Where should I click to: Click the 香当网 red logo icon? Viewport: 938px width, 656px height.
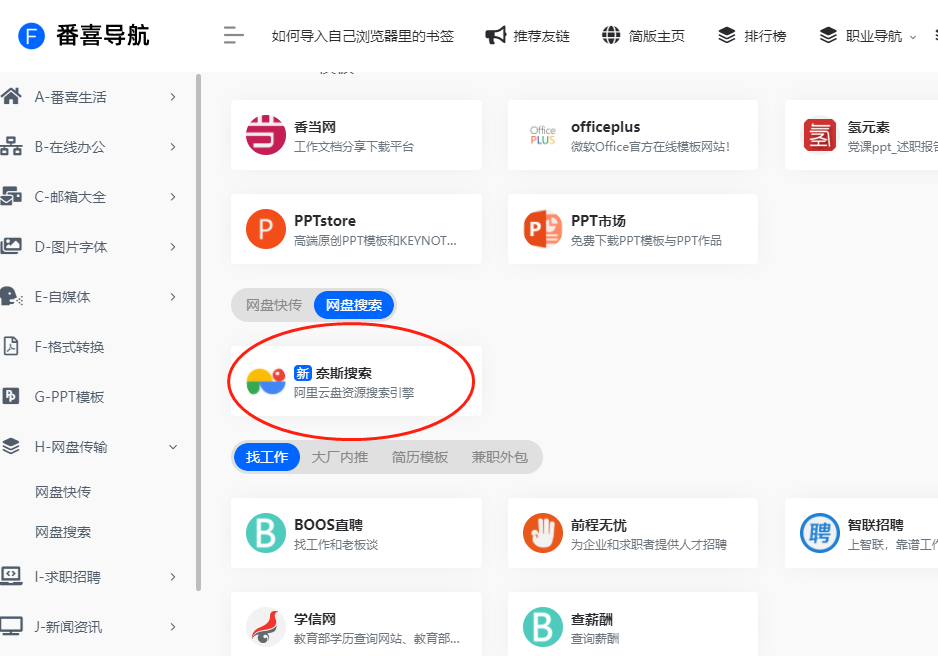(266, 135)
